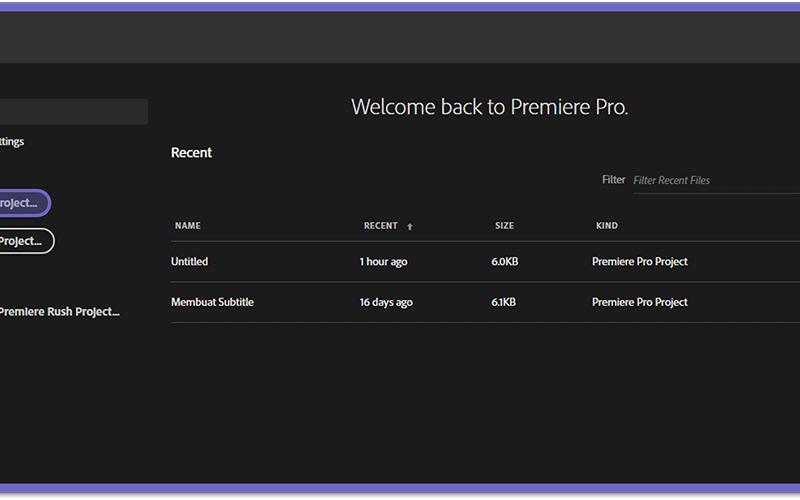
Task: Sort the list by KIND column
Action: click(x=607, y=226)
